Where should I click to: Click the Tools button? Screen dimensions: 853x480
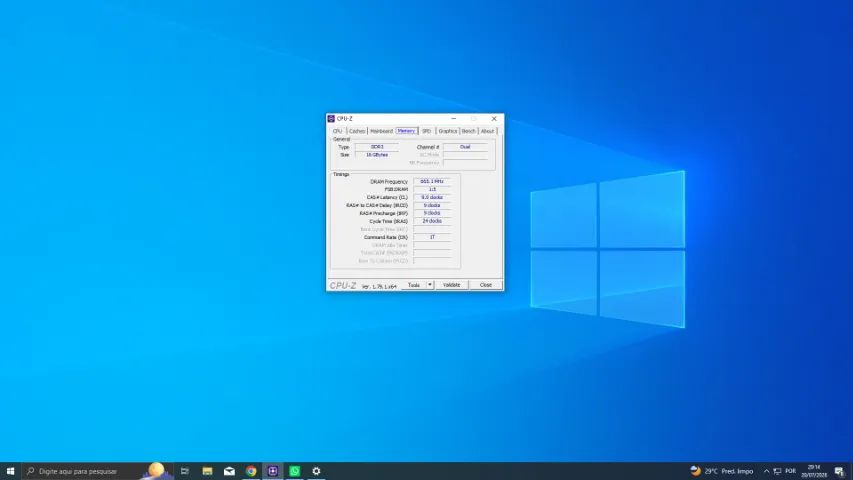[x=413, y=285]
